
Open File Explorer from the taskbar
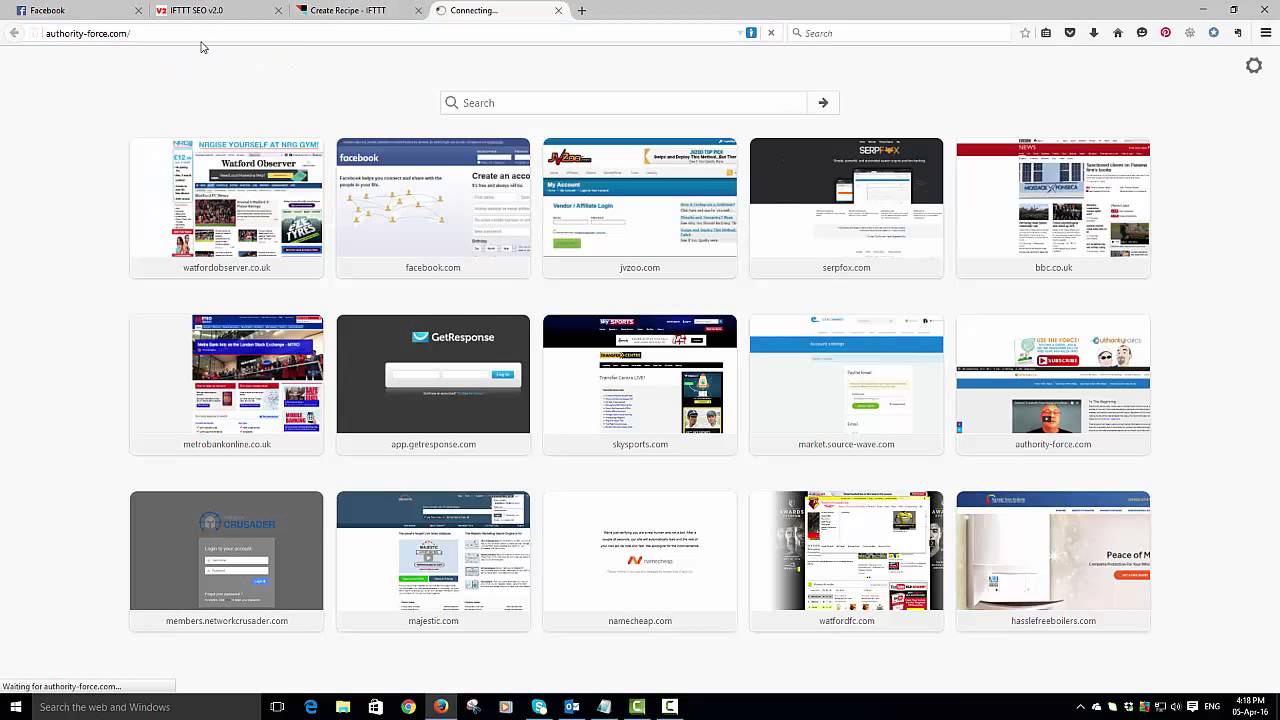pos(343,707)
